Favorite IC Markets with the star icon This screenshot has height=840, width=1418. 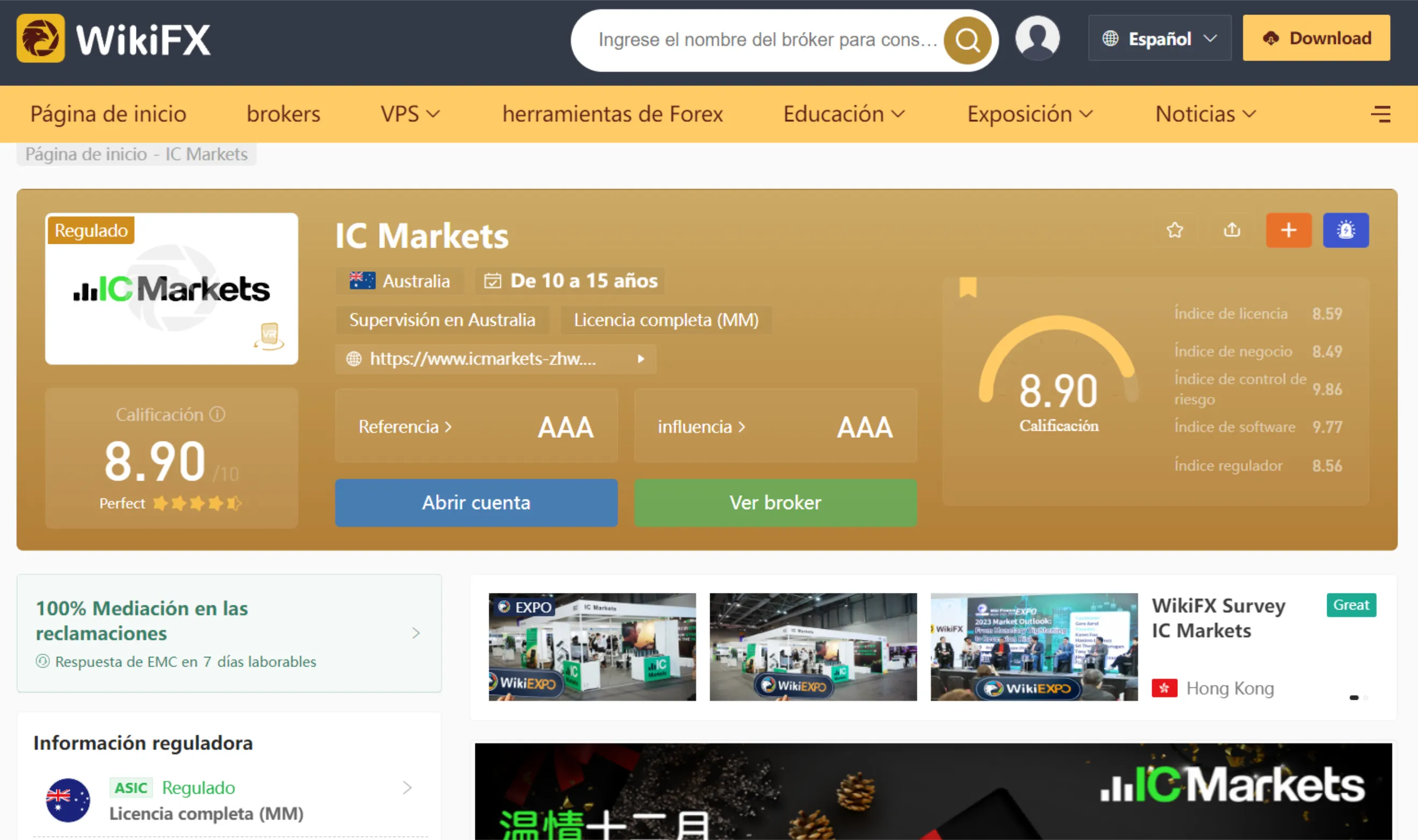click(x=1175, y=230)
